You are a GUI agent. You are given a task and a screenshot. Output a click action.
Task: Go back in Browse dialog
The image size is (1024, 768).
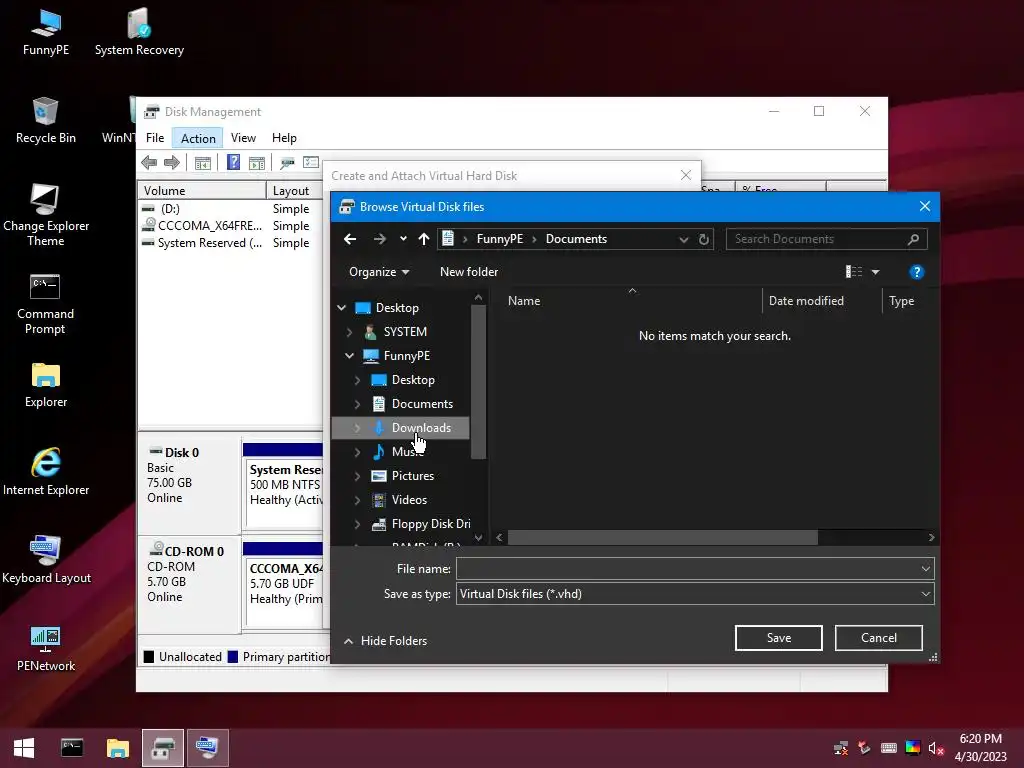pyautogui.click(x=350, y=239)
